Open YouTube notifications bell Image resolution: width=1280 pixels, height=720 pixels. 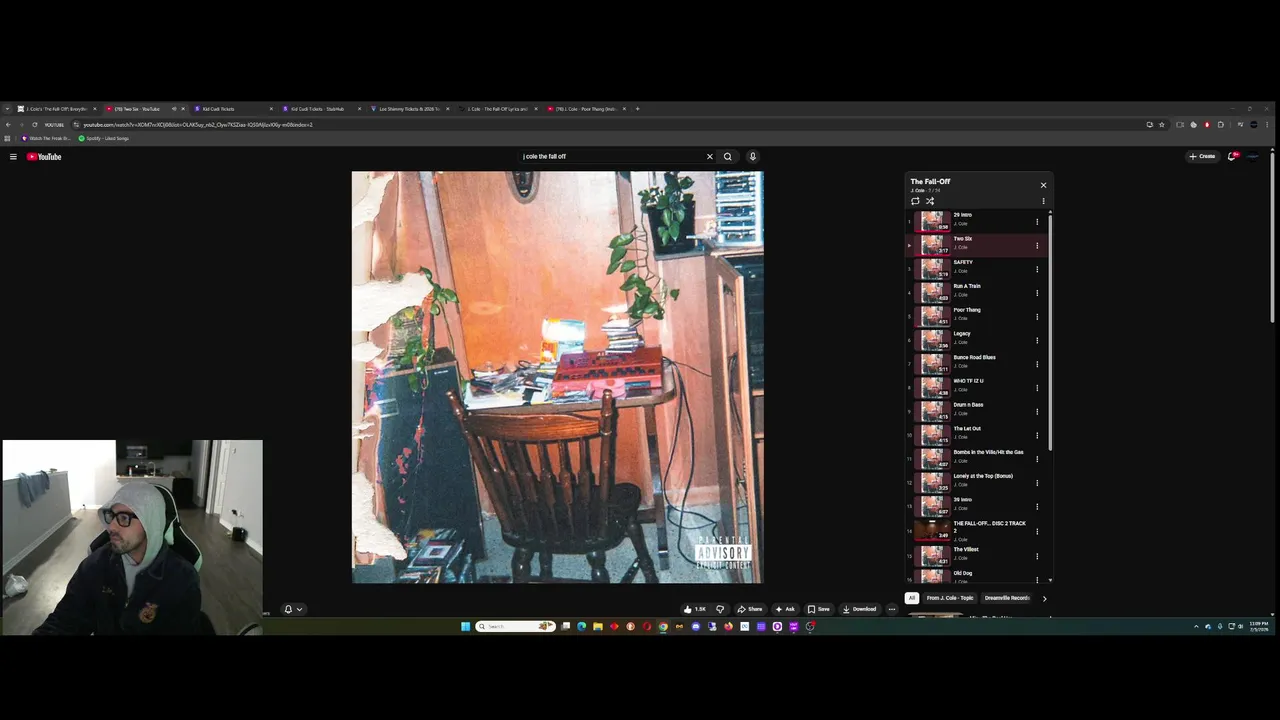(1234, 157)
